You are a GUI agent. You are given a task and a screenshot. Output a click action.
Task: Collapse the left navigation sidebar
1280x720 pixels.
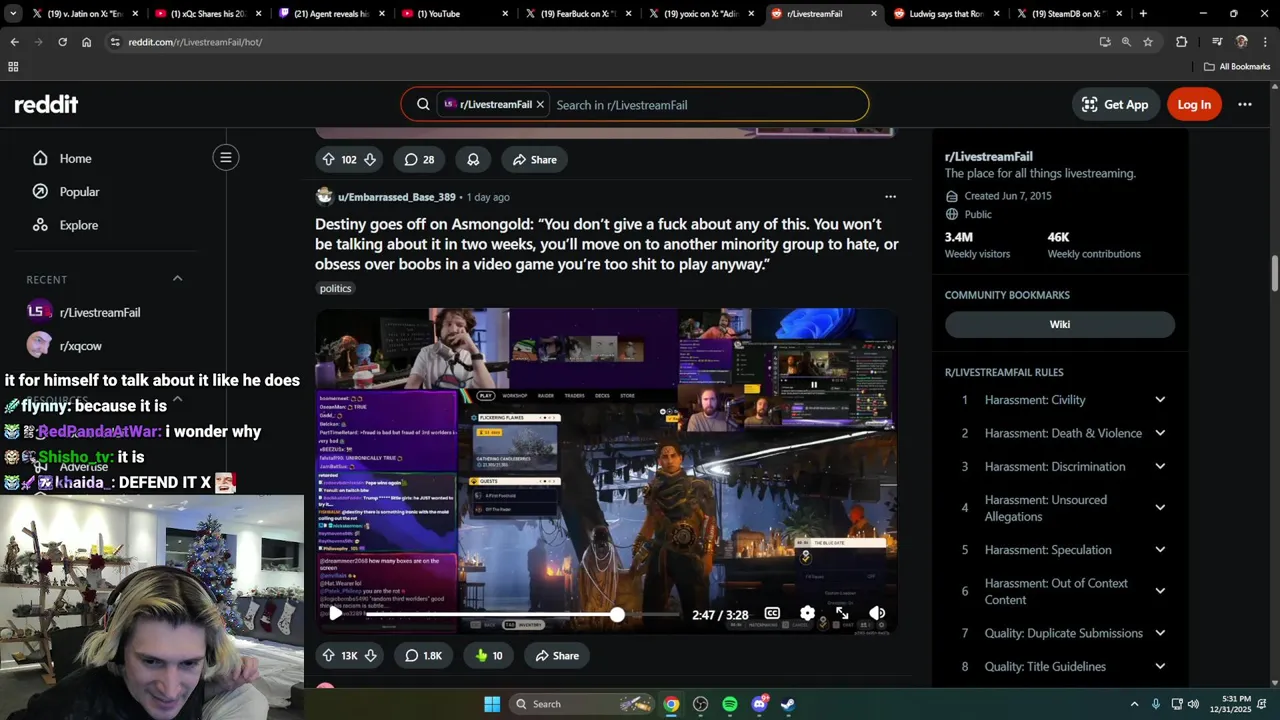pos(226,157)
